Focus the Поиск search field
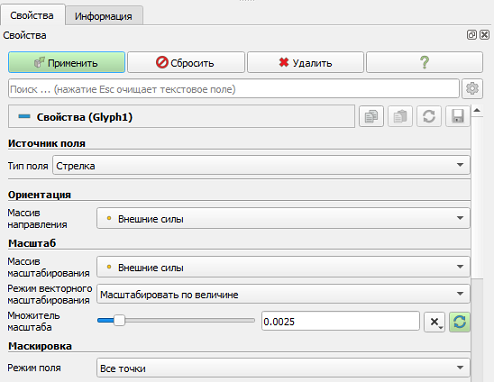494x382 pixels. click(x=234, y=89)
